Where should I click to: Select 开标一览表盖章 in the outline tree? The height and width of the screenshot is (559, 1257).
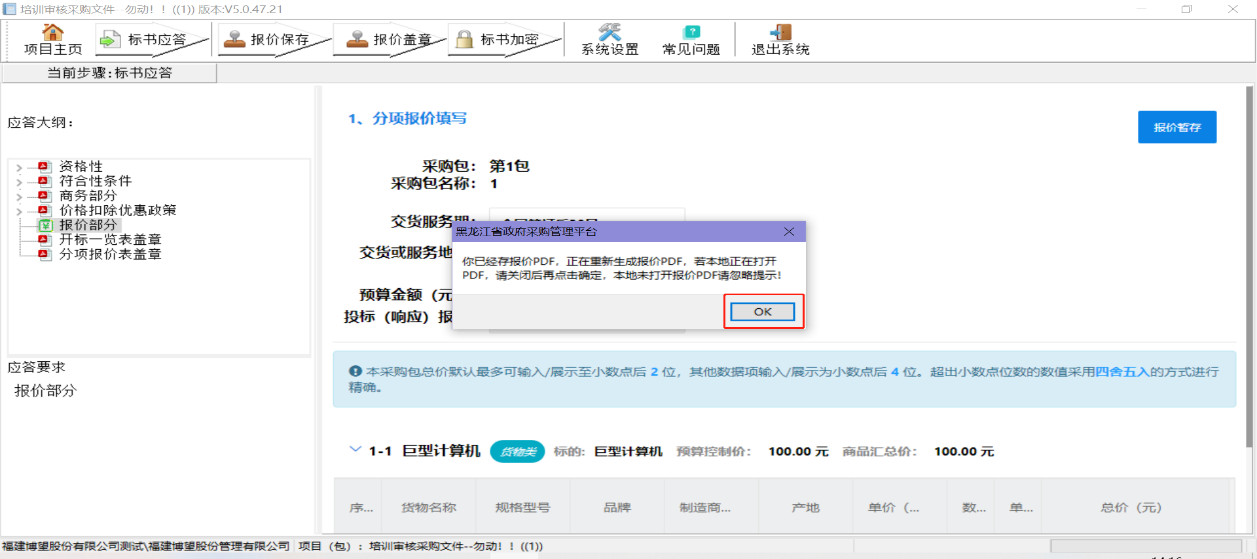click(110, 240)
